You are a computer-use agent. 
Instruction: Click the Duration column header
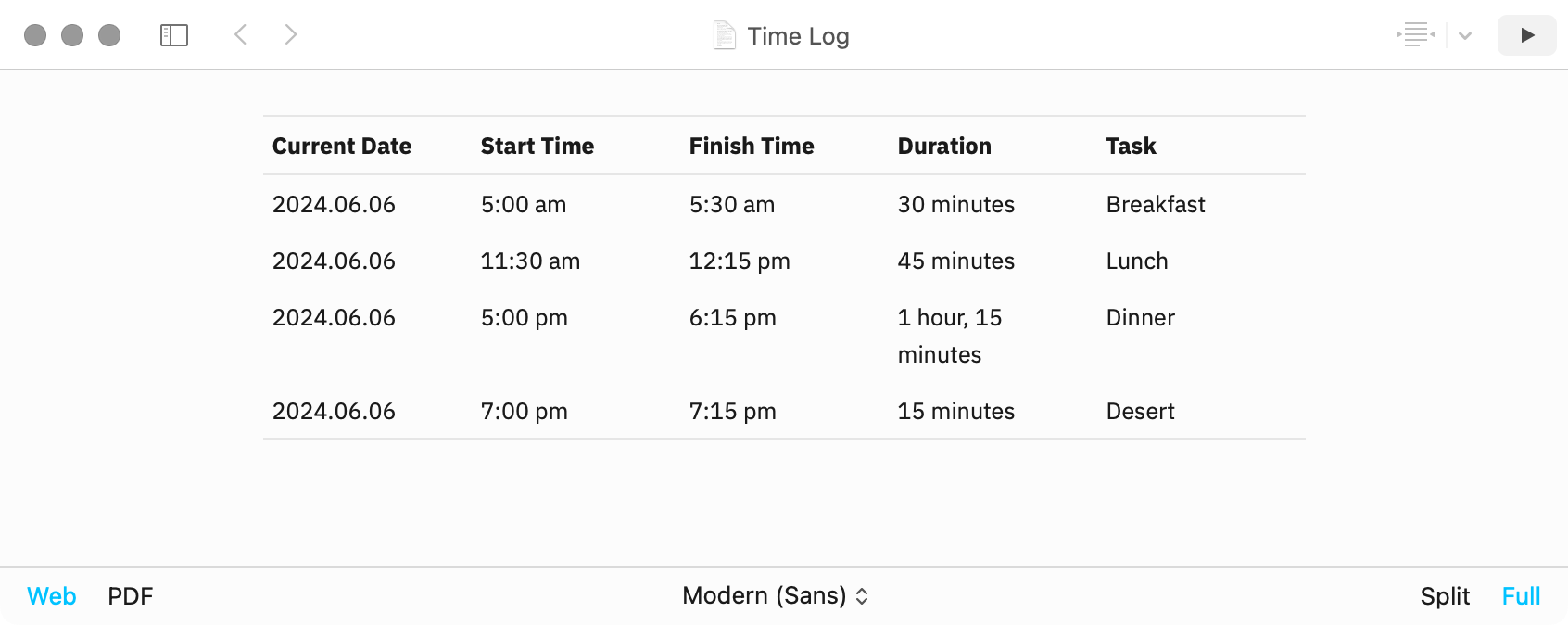pyautogui.click(x=944, y=146)
